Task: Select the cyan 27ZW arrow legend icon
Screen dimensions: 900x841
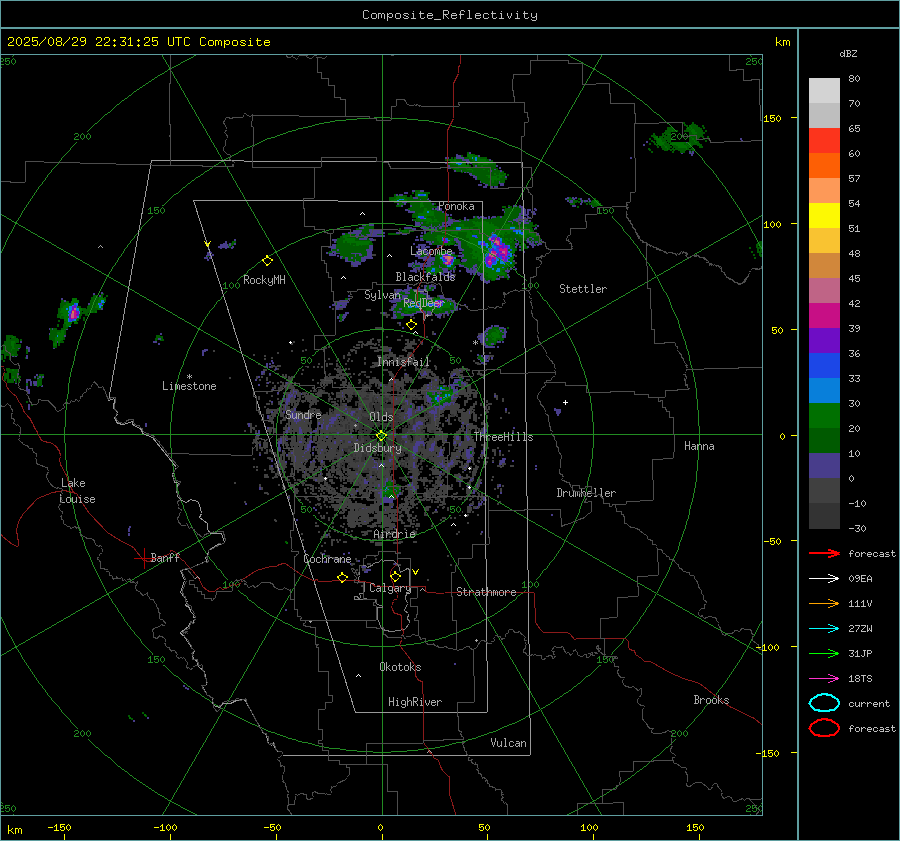Action: tap(824, 629)
